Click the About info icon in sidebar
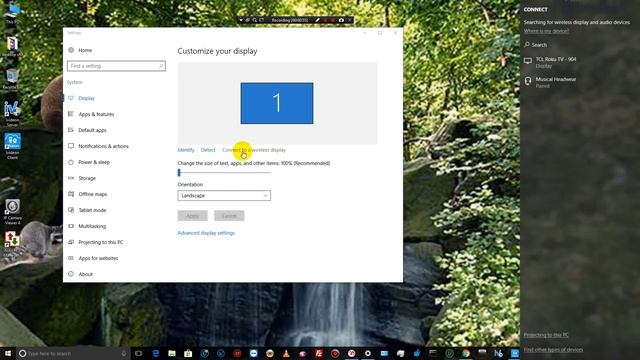 click(71, 274)
